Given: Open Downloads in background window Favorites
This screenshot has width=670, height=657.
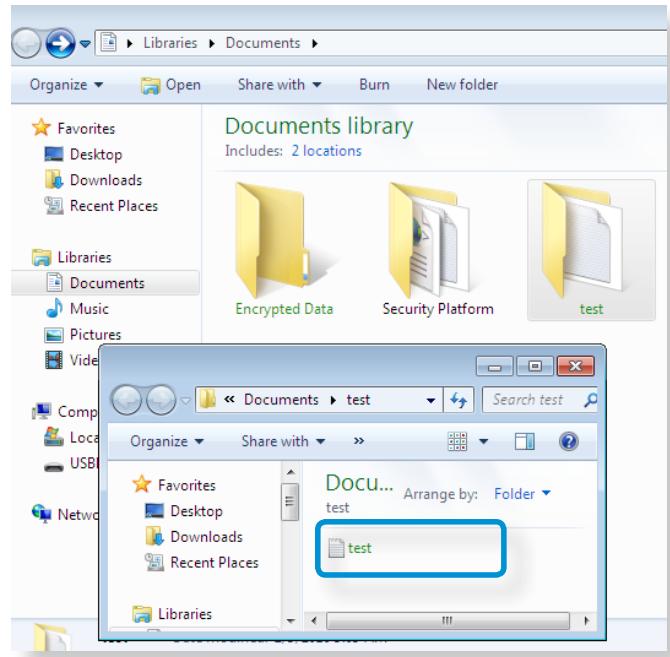Looking at the screenshot, I should (93, 180).
